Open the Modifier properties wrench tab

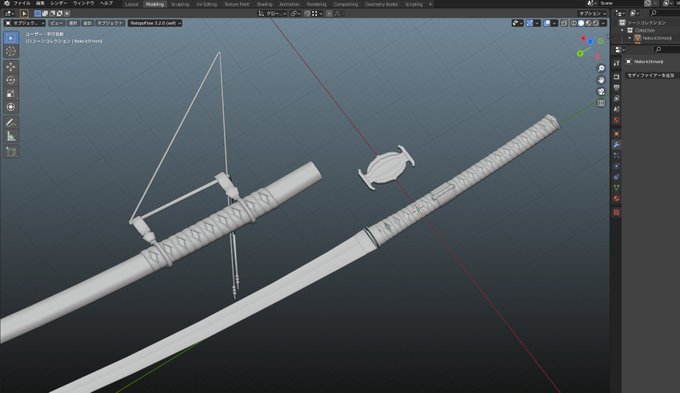pos(616,145)
